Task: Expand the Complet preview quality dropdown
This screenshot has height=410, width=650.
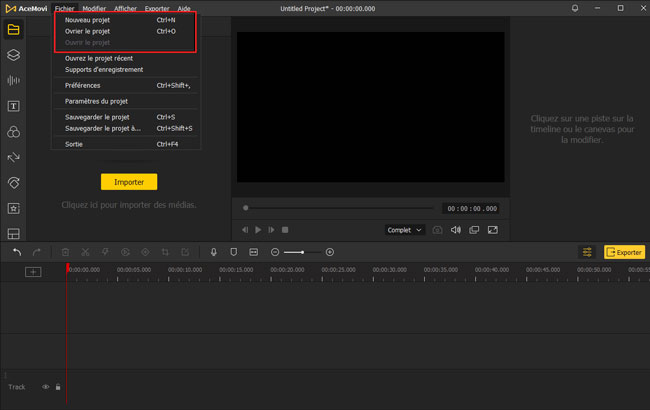Action: tap(404, 230)
